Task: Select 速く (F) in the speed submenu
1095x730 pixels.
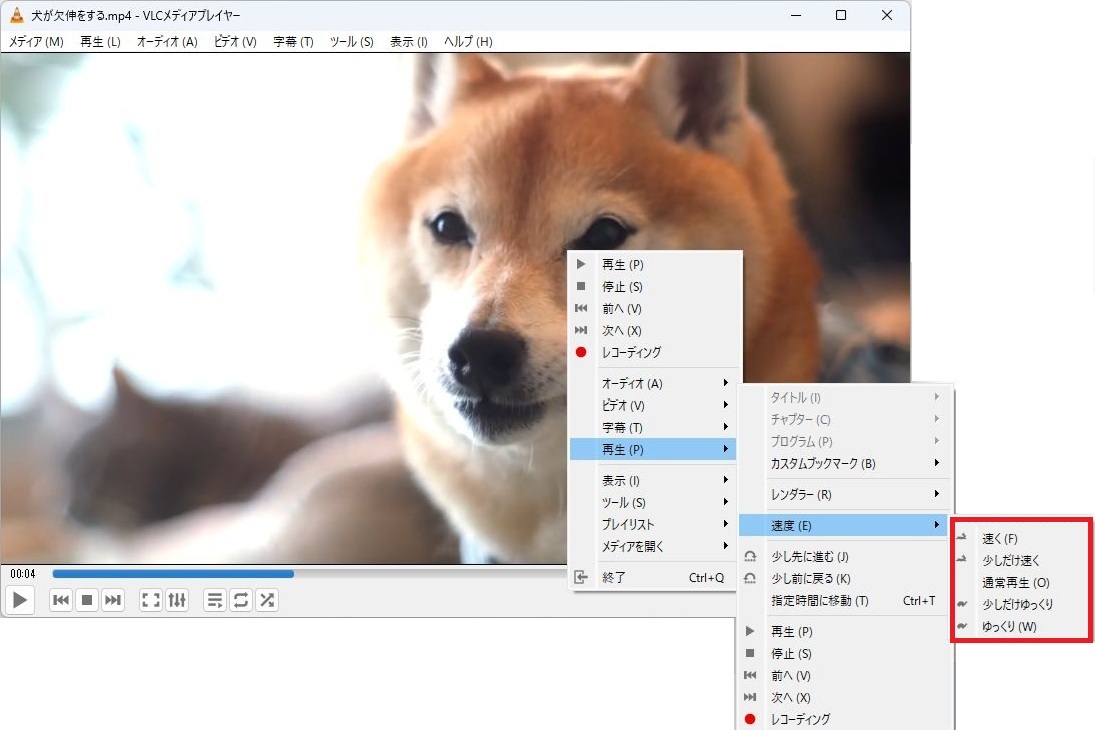Action: pos(1000,539)
